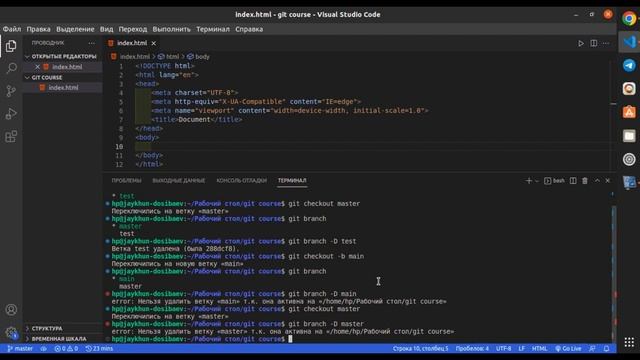Create a new terminal with plus icon
This screenshot has height=360, width=640.
[529, 180]
